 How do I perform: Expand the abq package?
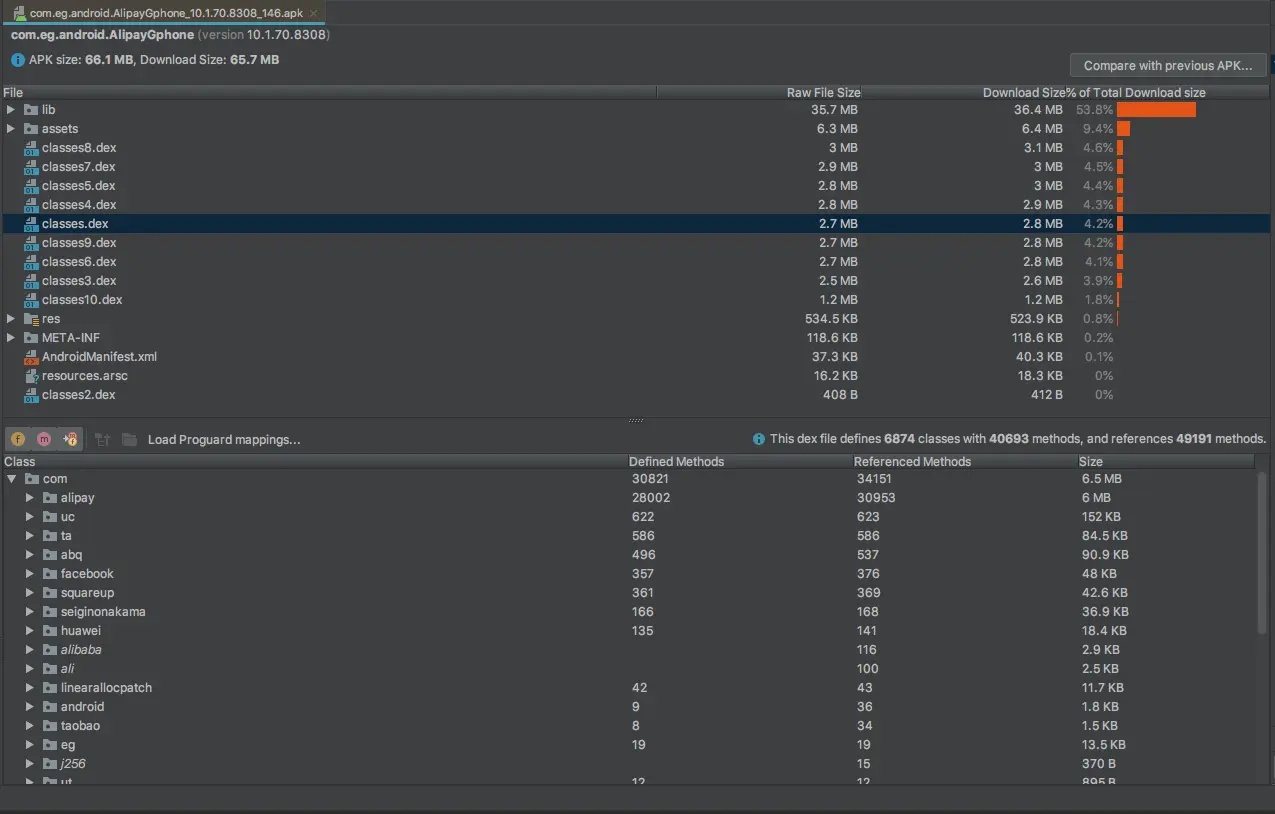coord(30,555)
